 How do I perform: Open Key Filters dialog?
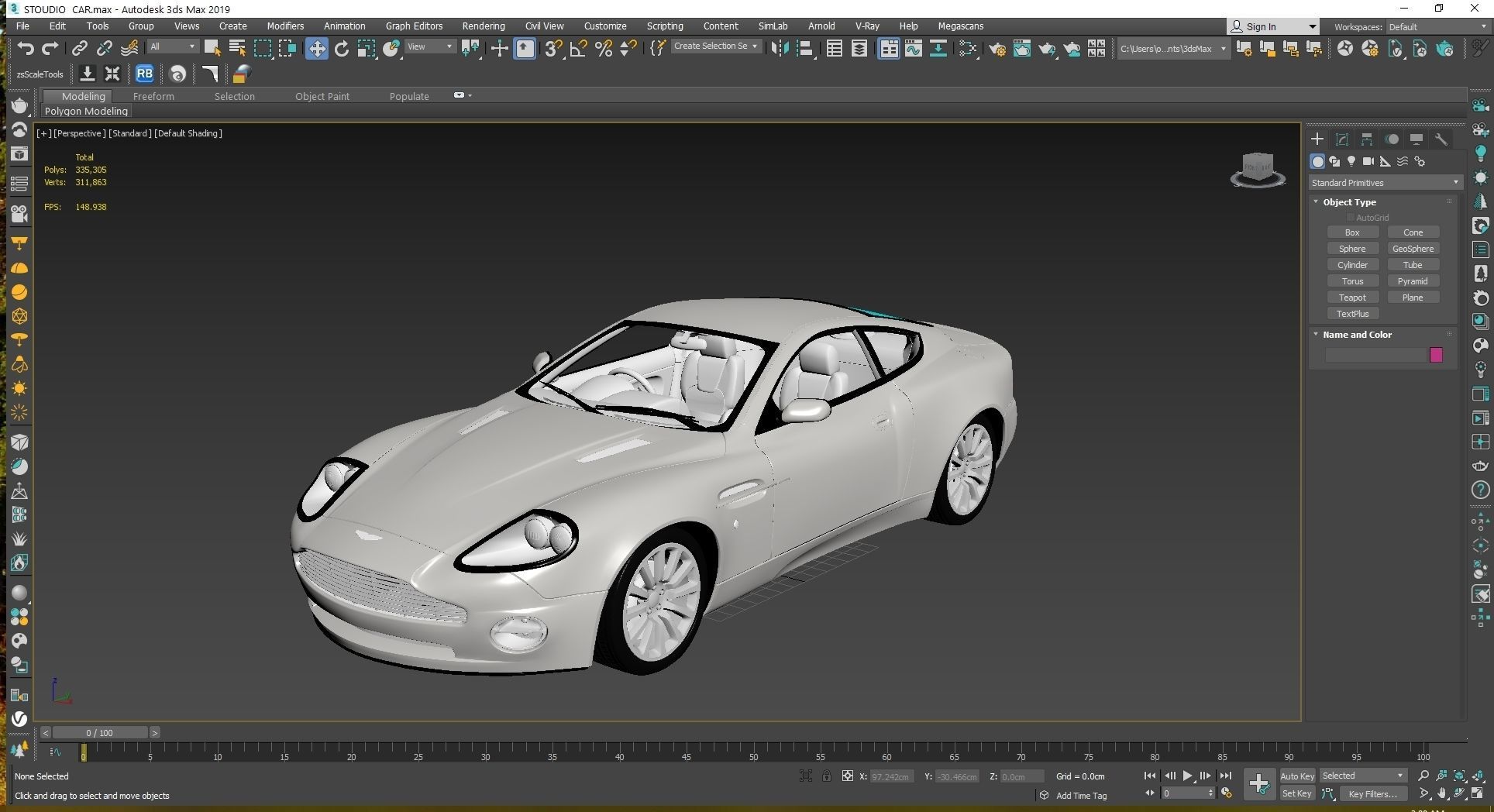pos(1372,793)
